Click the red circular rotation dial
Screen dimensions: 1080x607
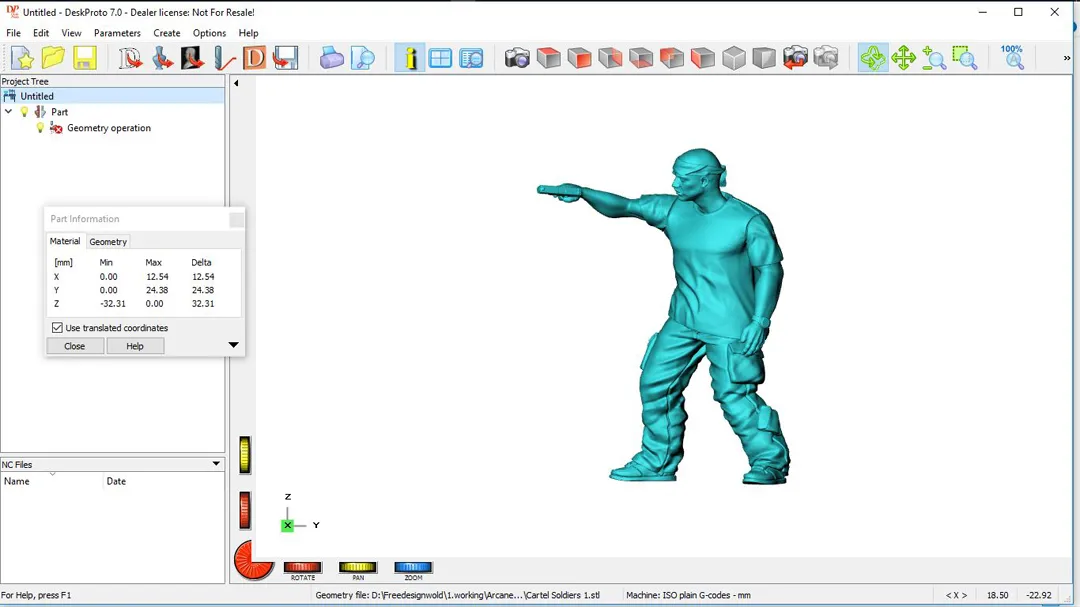click(253, 560)
